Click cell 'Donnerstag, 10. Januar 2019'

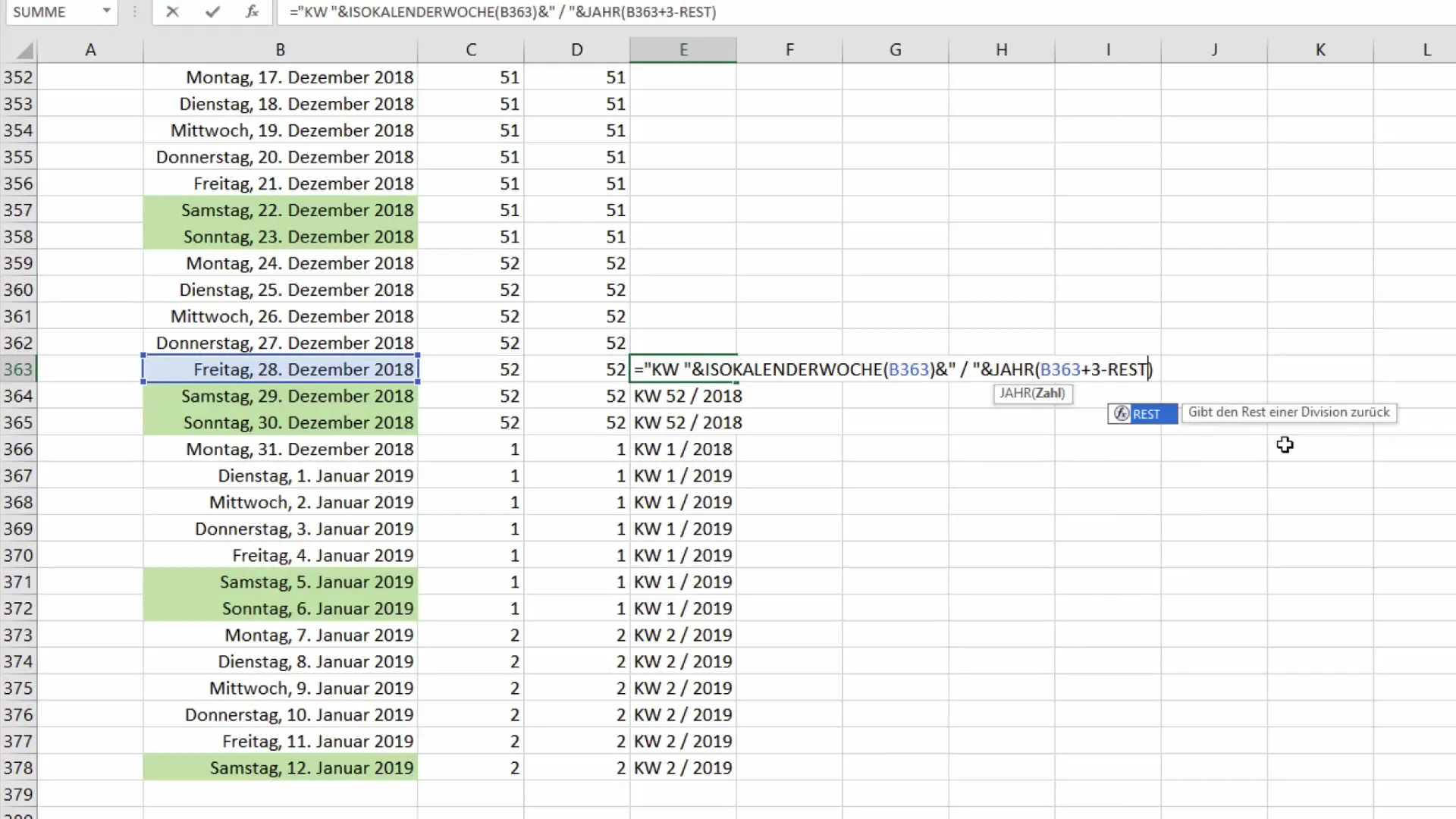click(x=281, y=714)
